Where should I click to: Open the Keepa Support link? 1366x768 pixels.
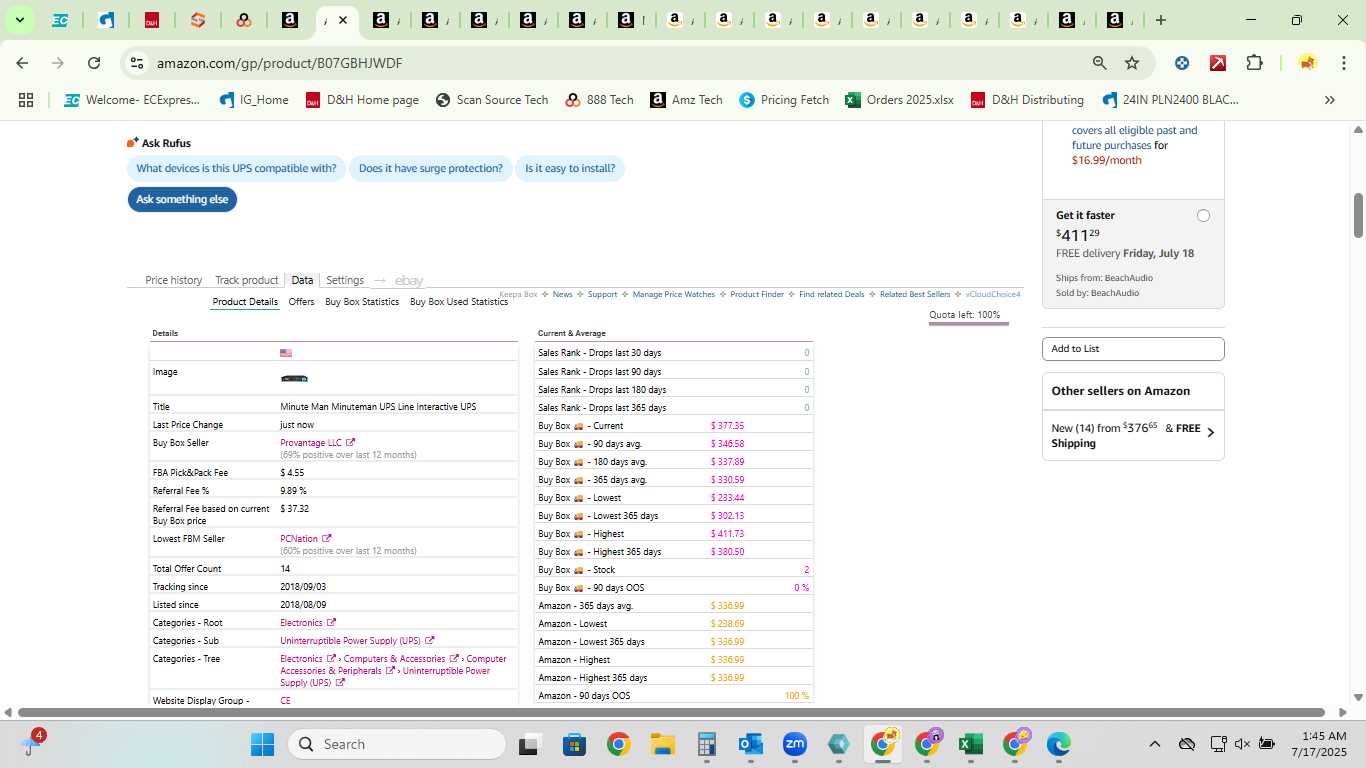click(x=602, y=295)
